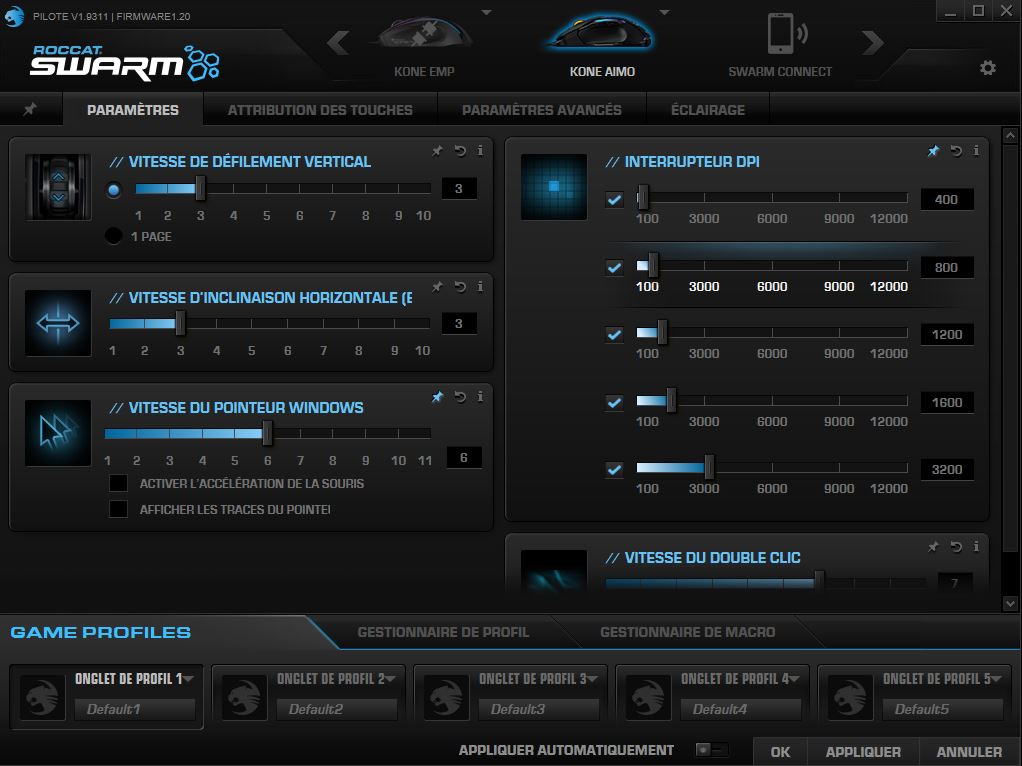The width and height of the screenshot is (1022, 766).
Task: Click the Default4 profile name field
Action: 740,709
